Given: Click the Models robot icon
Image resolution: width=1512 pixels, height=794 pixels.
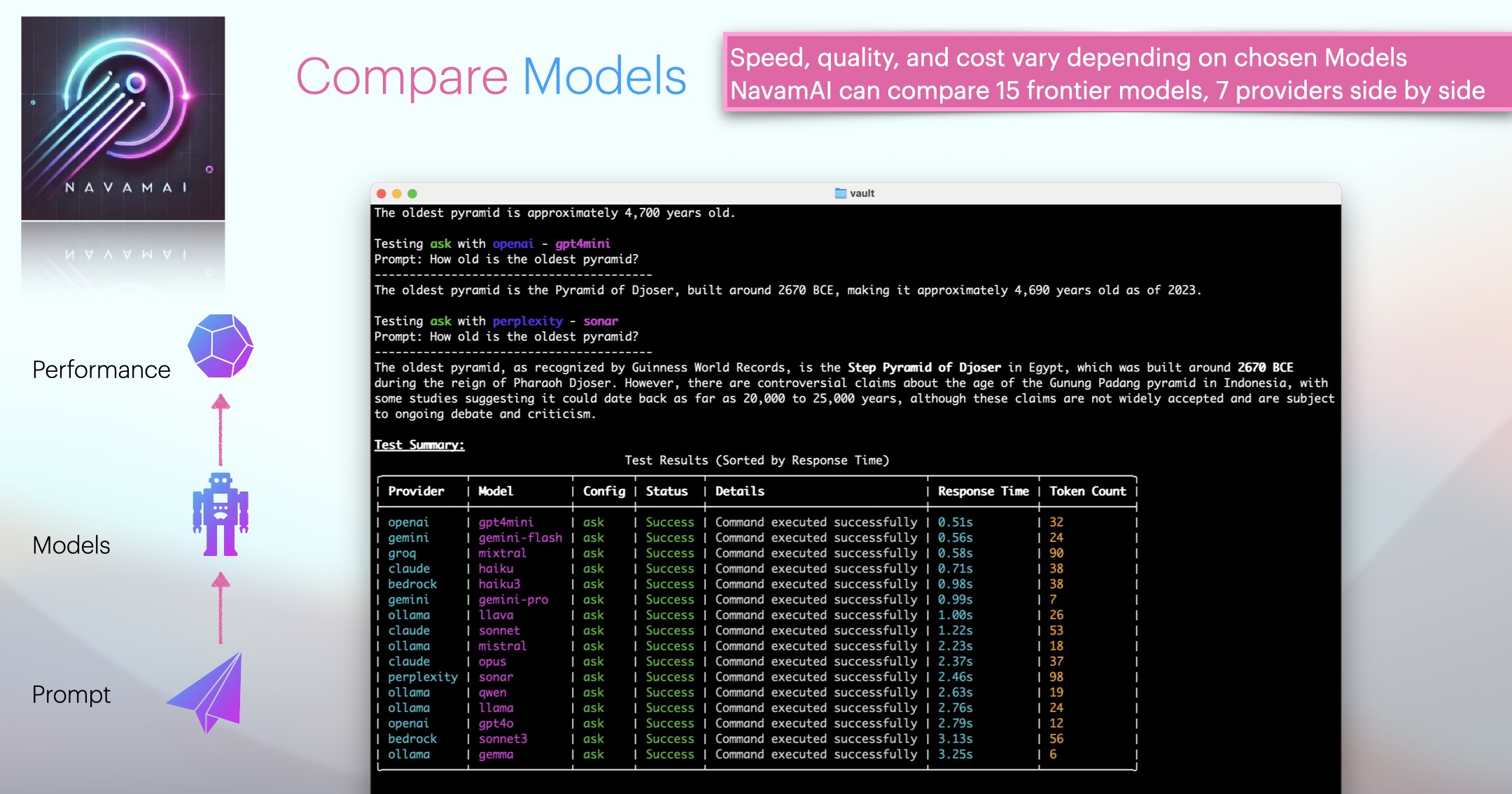Looking at the screenshot, I should (x=220, y=515).
